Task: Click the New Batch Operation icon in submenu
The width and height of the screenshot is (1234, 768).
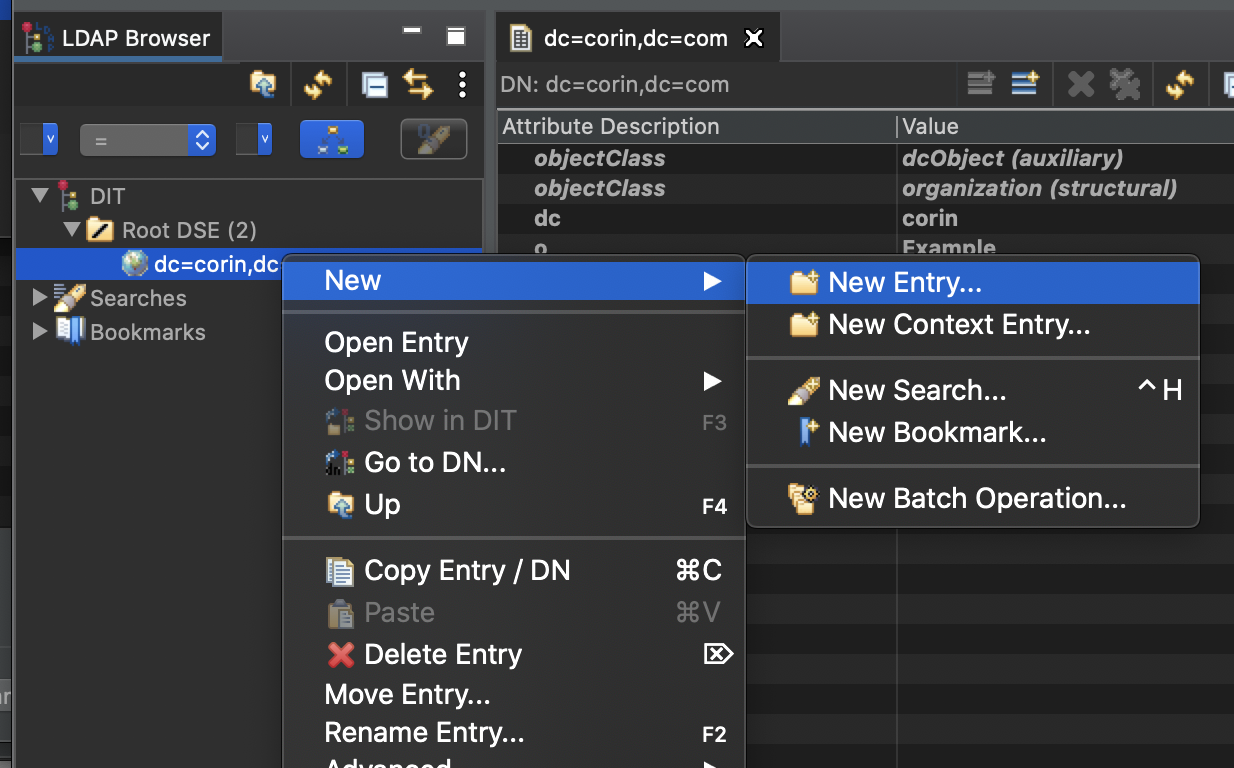Action: coord(805,498)
